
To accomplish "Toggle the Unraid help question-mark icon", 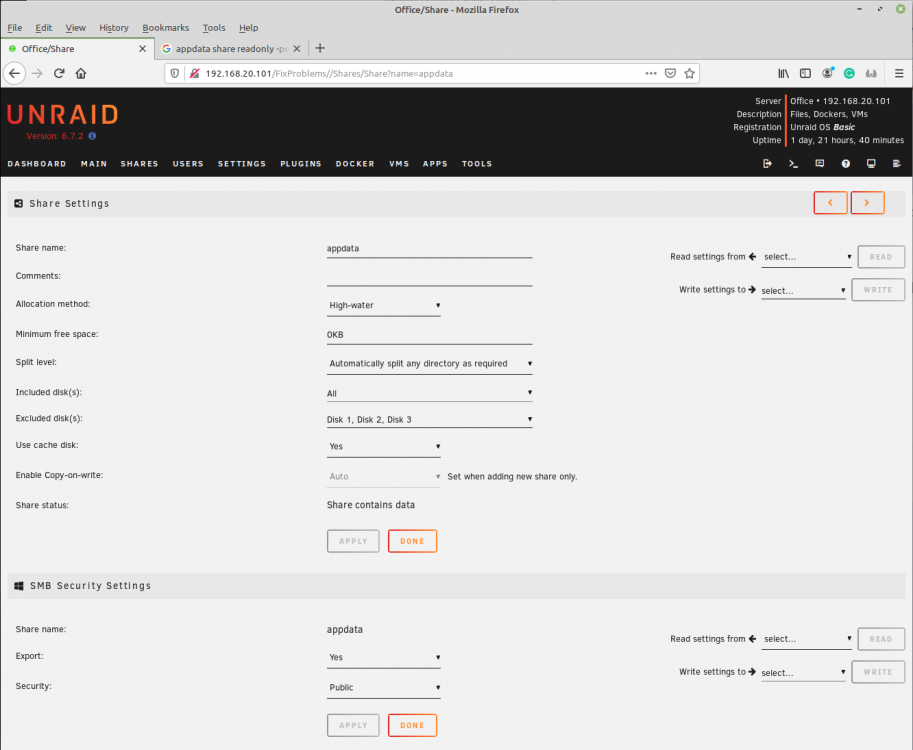I will pos(845,164).
